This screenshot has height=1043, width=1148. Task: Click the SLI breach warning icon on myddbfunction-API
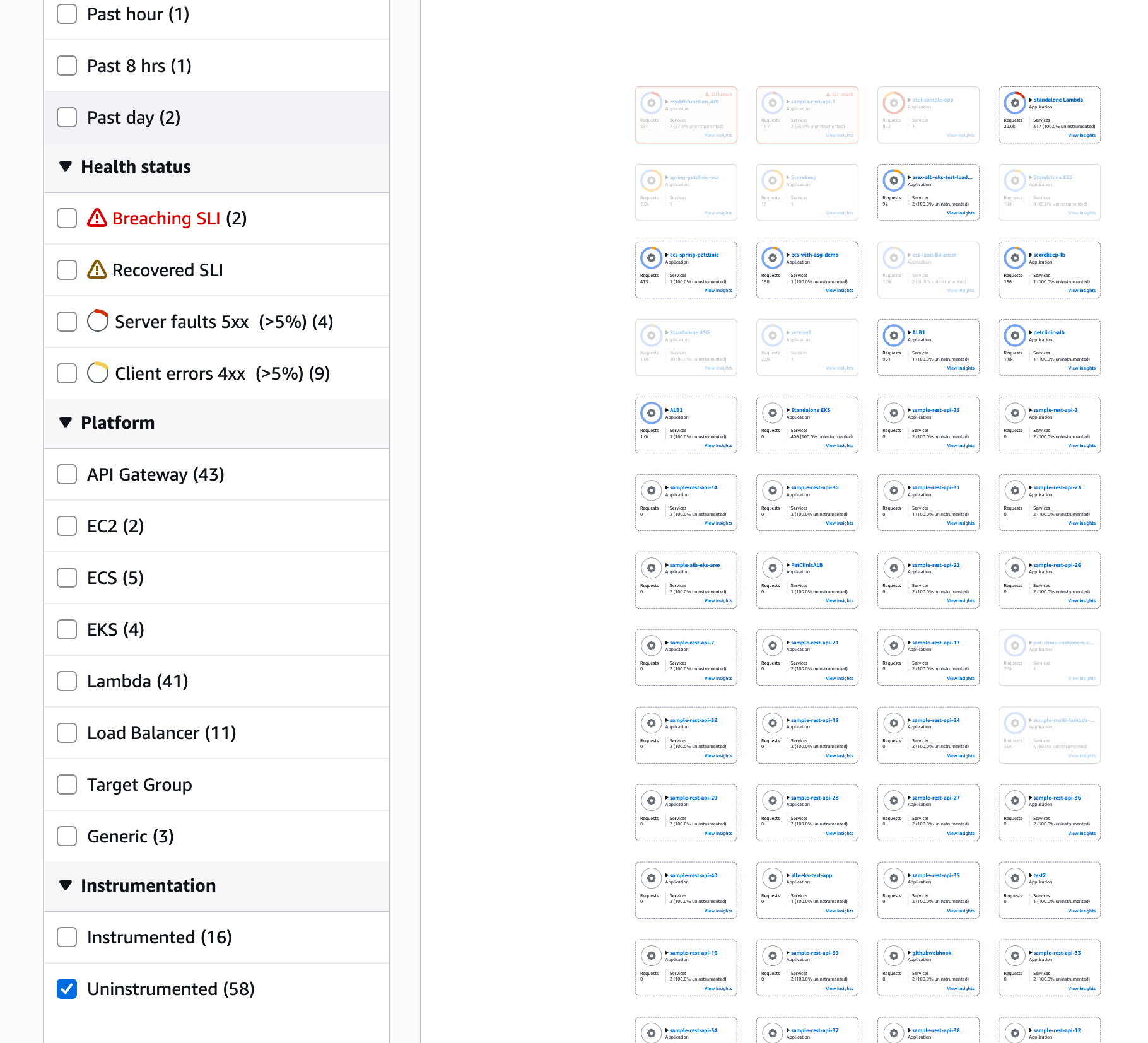(707, 93)
